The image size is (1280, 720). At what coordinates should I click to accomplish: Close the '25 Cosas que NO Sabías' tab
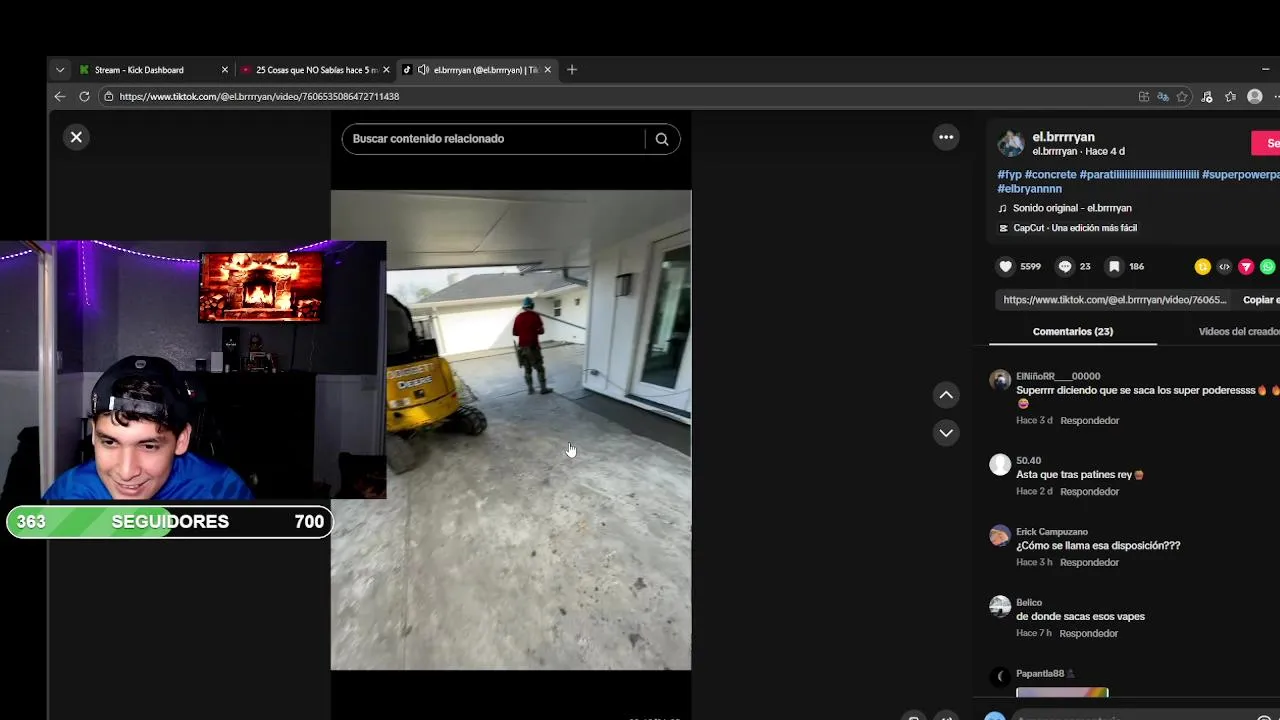386,70
